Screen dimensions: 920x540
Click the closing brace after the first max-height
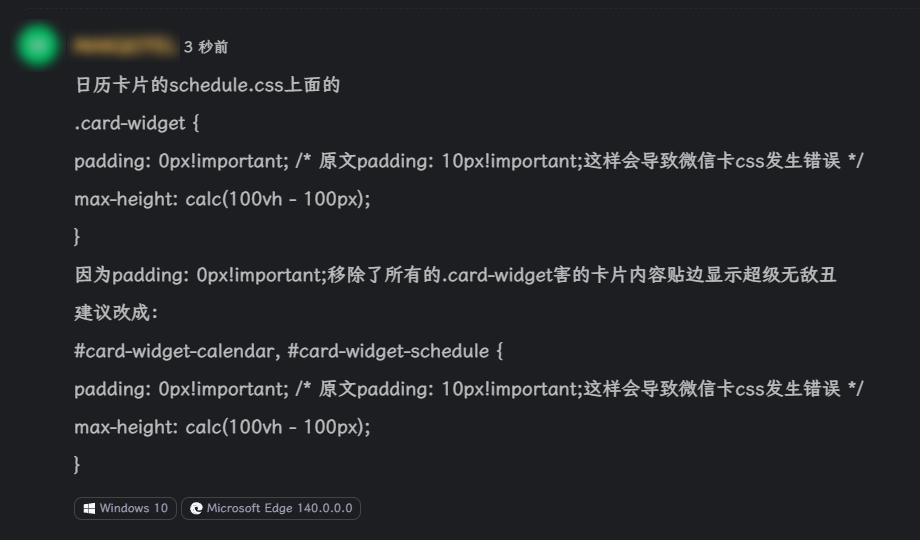pyautogui.click(x=78, y=236)
